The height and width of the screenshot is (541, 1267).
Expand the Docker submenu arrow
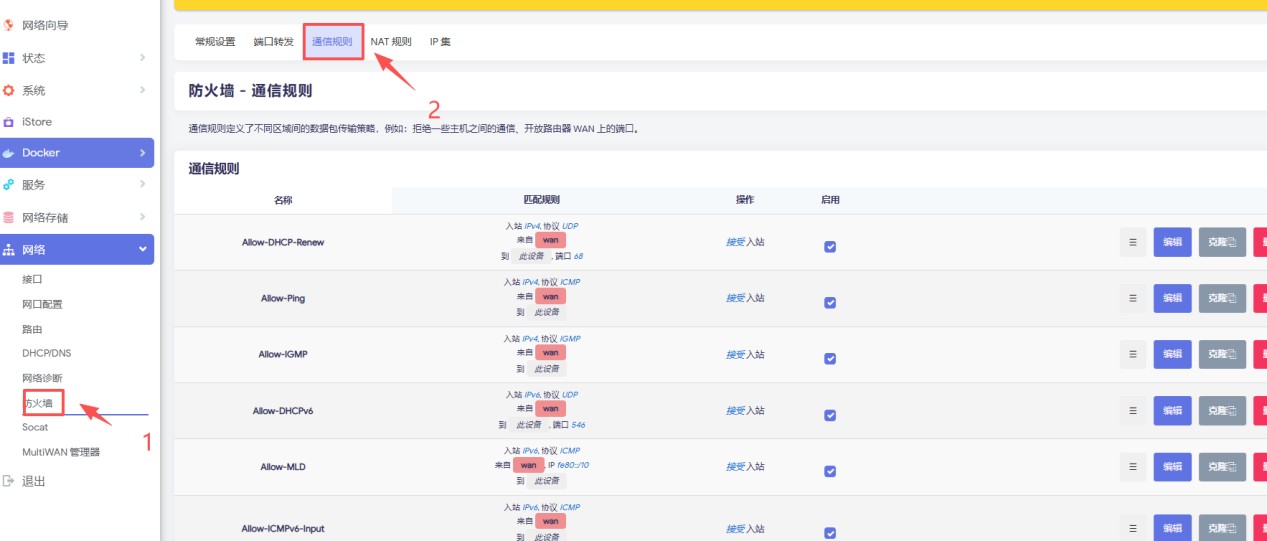[x=142, y=153]
